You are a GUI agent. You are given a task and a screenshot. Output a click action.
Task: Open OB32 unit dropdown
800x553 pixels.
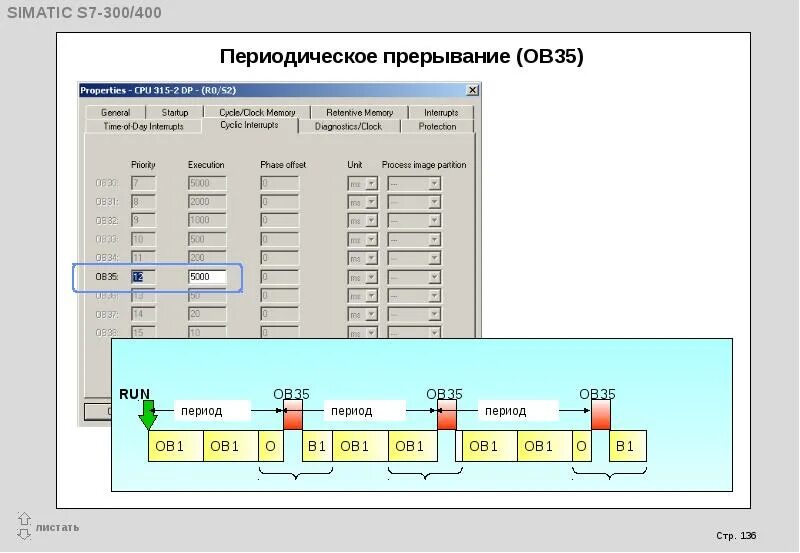[371, 220]
